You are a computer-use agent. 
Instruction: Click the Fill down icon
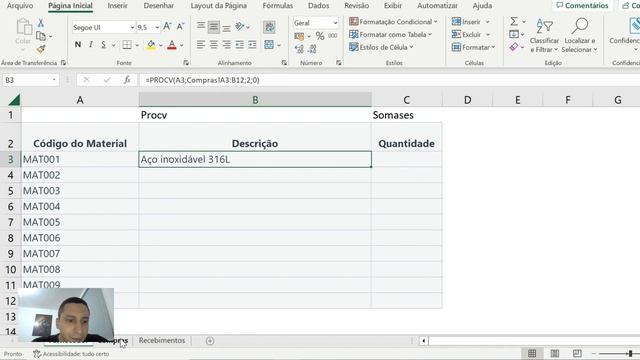(514, 34)
